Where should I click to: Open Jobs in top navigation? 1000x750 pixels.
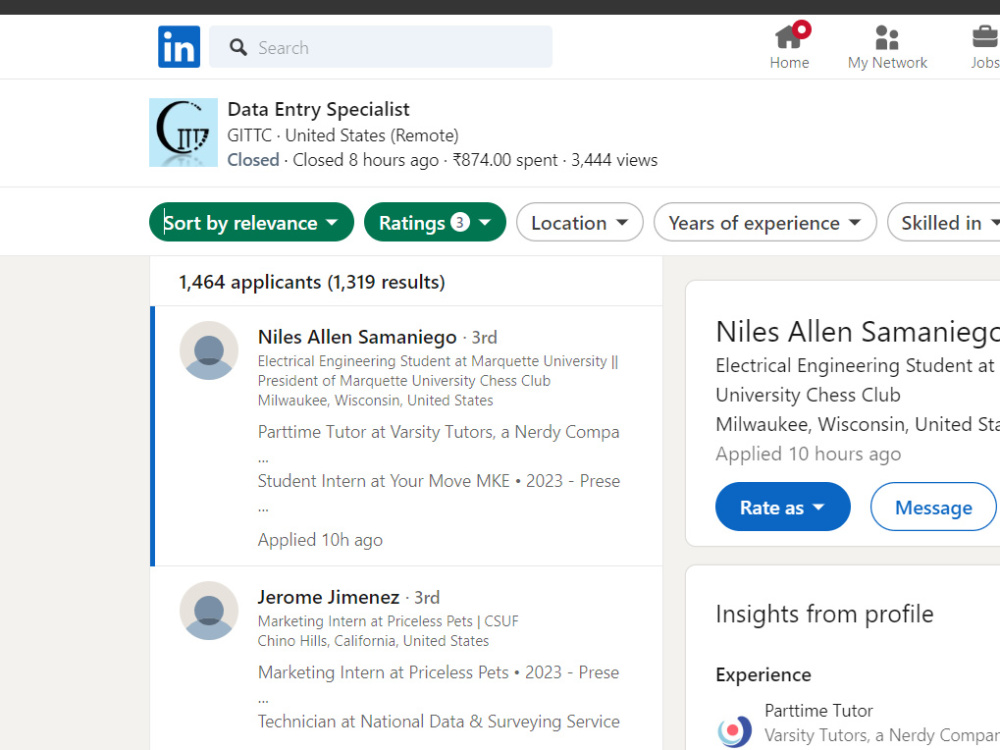tap(985, 46)
